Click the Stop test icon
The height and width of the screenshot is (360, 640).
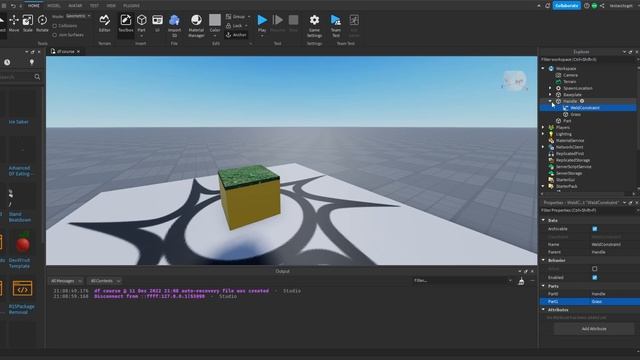[293, 20]
